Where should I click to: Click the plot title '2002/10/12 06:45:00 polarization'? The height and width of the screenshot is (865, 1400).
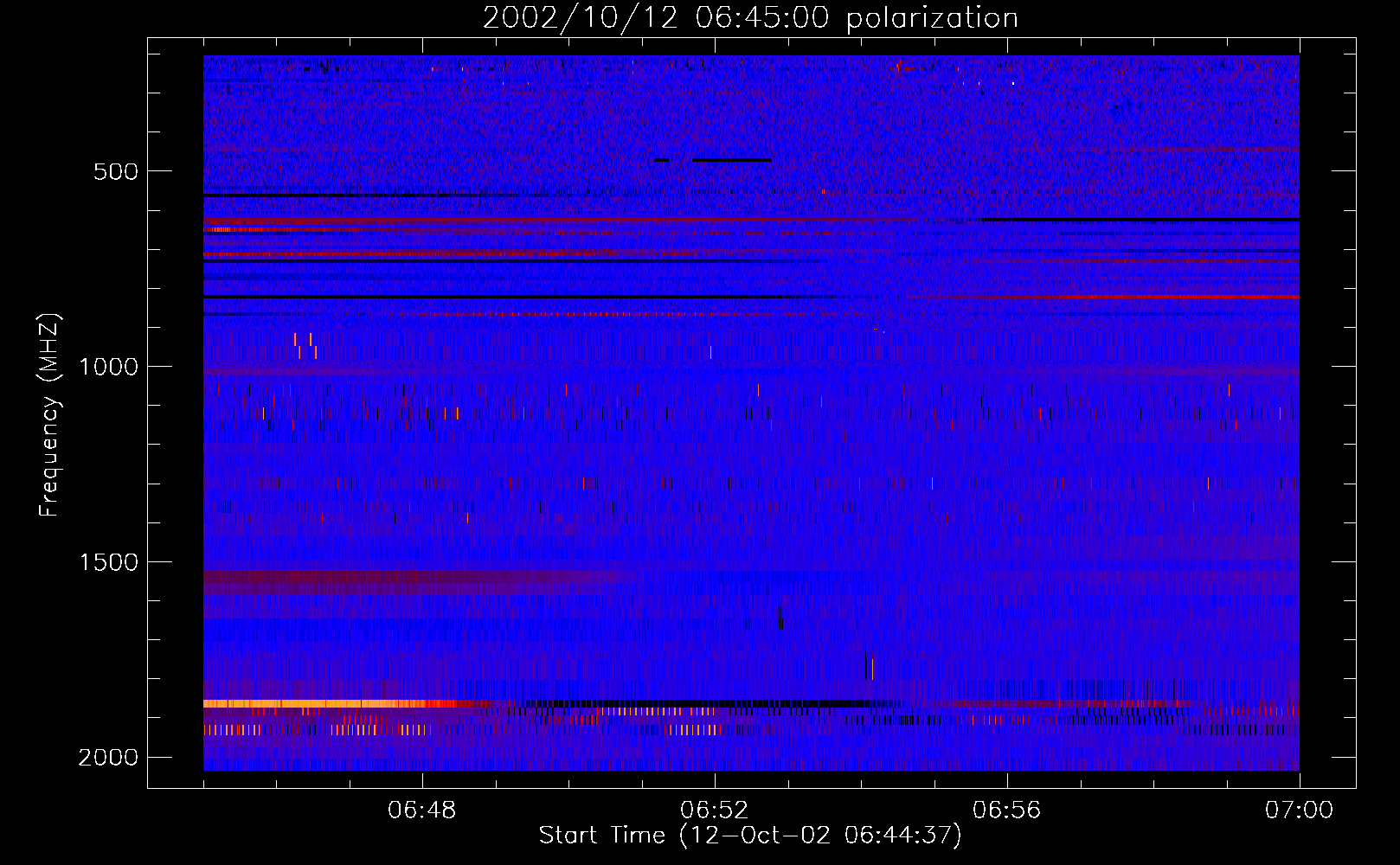750,18
